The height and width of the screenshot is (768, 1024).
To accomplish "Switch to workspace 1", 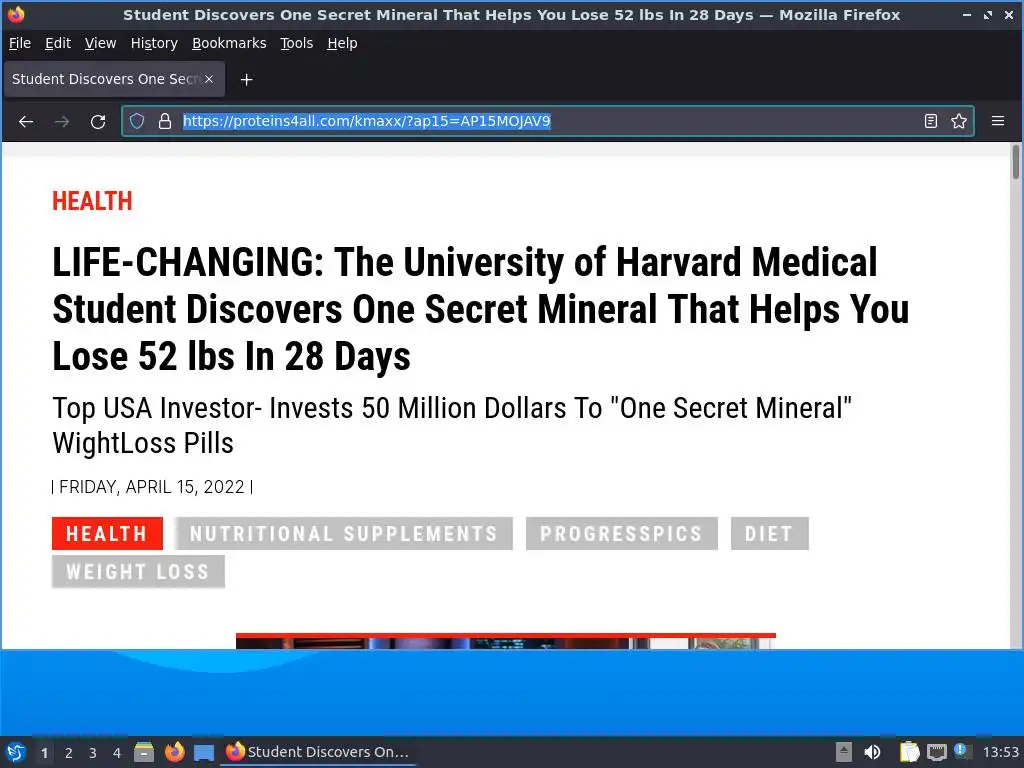I will [x=44, y=753].
